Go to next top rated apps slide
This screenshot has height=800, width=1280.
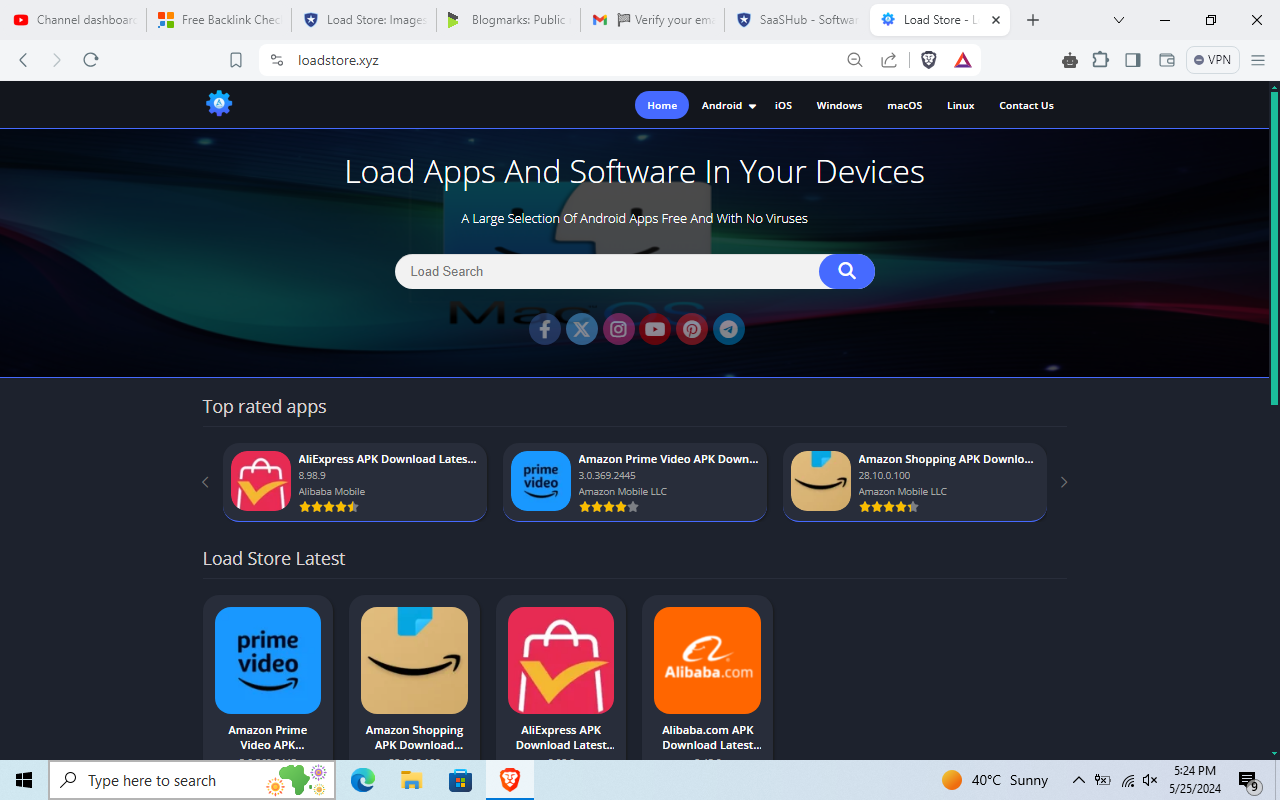coord(1064,482)
